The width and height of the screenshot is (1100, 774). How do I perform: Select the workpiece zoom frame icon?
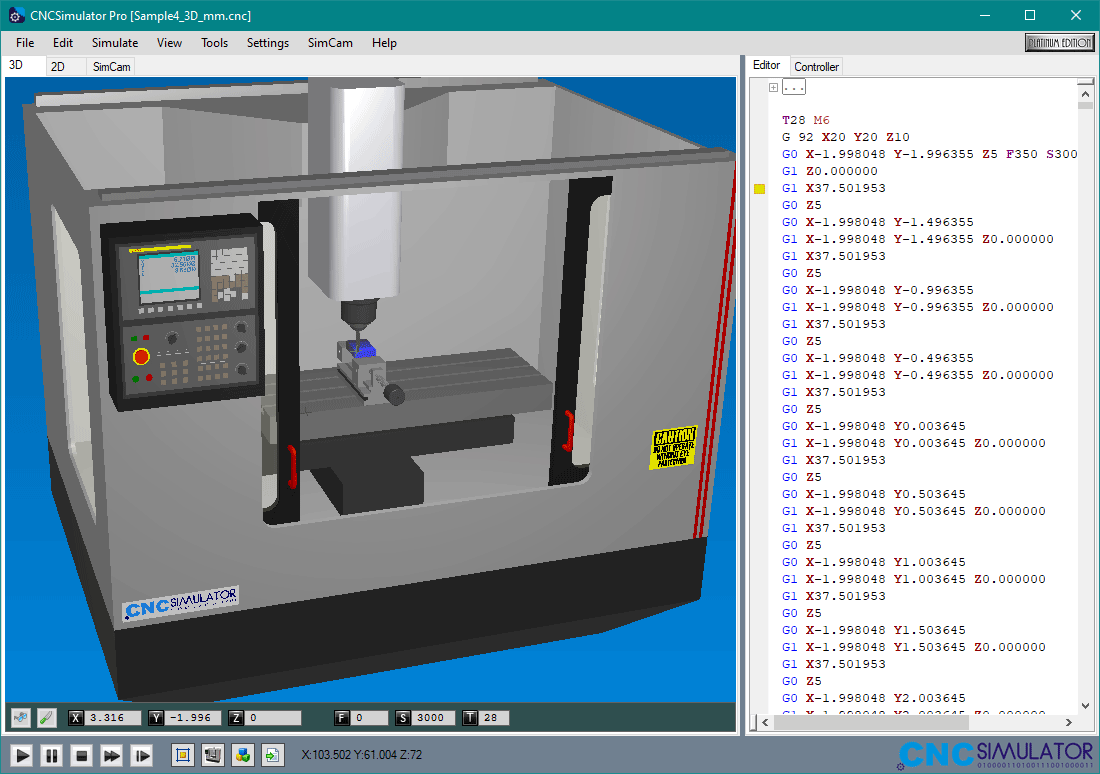pos(182,756)
